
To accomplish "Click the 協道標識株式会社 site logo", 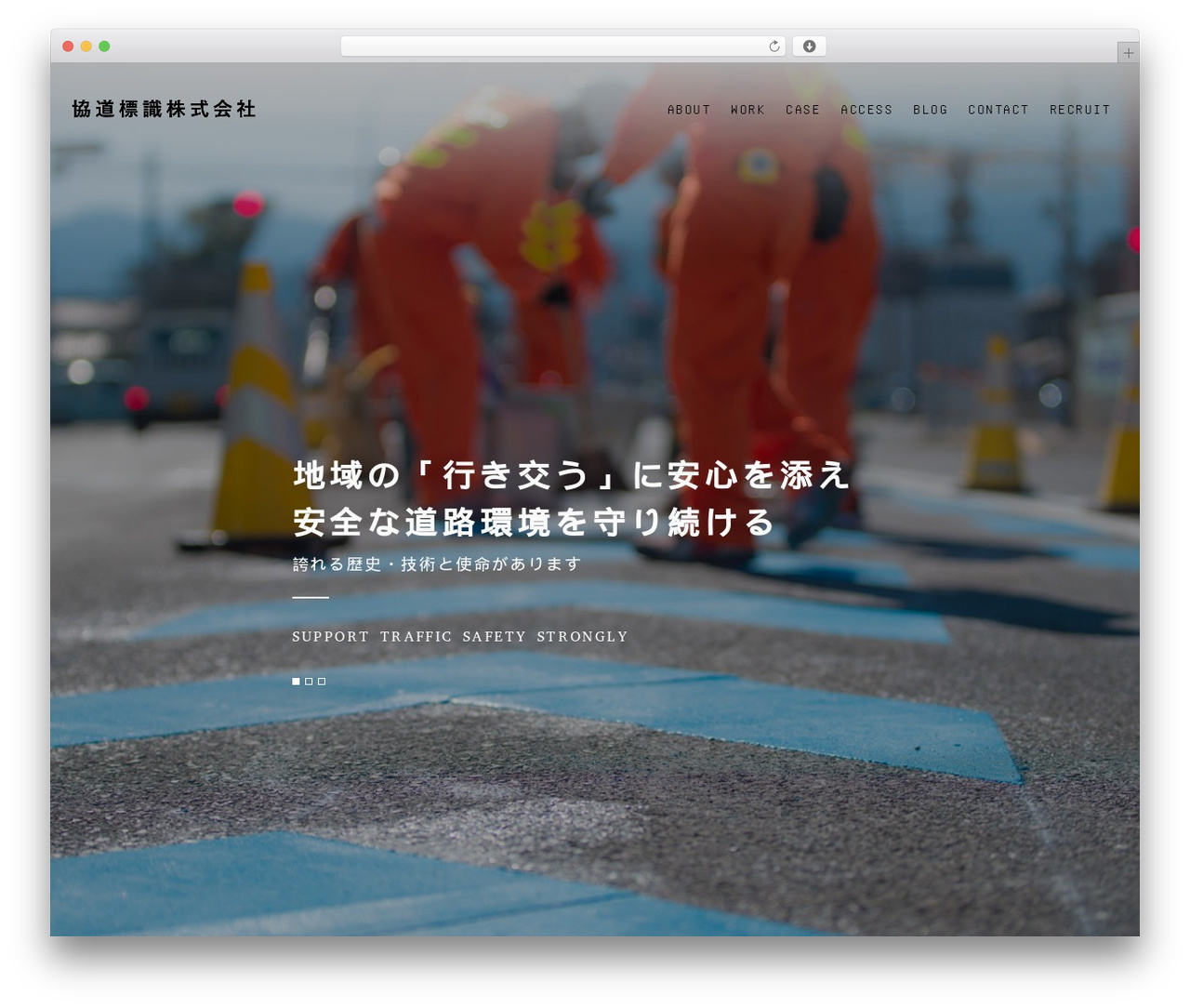I will [x=164, y=109].
